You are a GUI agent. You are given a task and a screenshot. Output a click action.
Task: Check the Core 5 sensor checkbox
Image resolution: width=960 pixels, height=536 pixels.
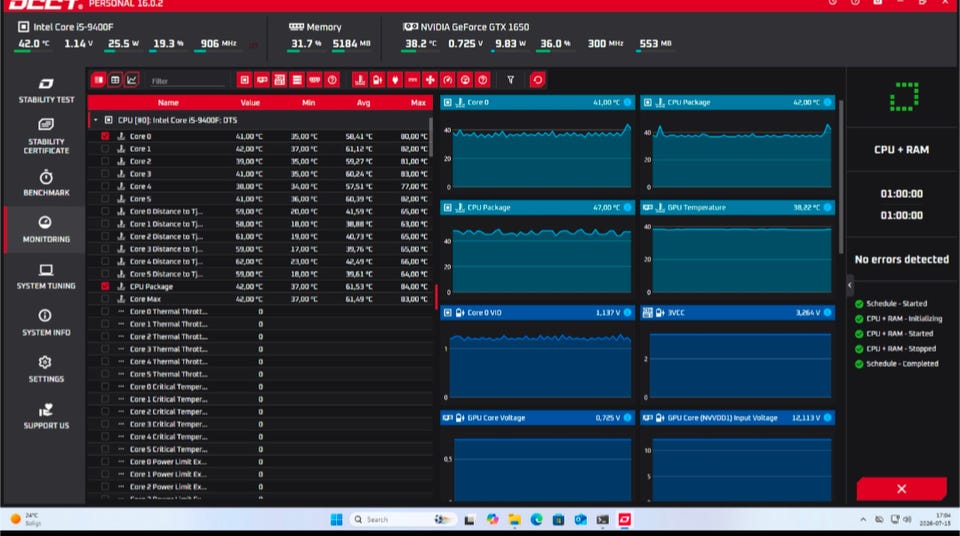click(105, 198)
